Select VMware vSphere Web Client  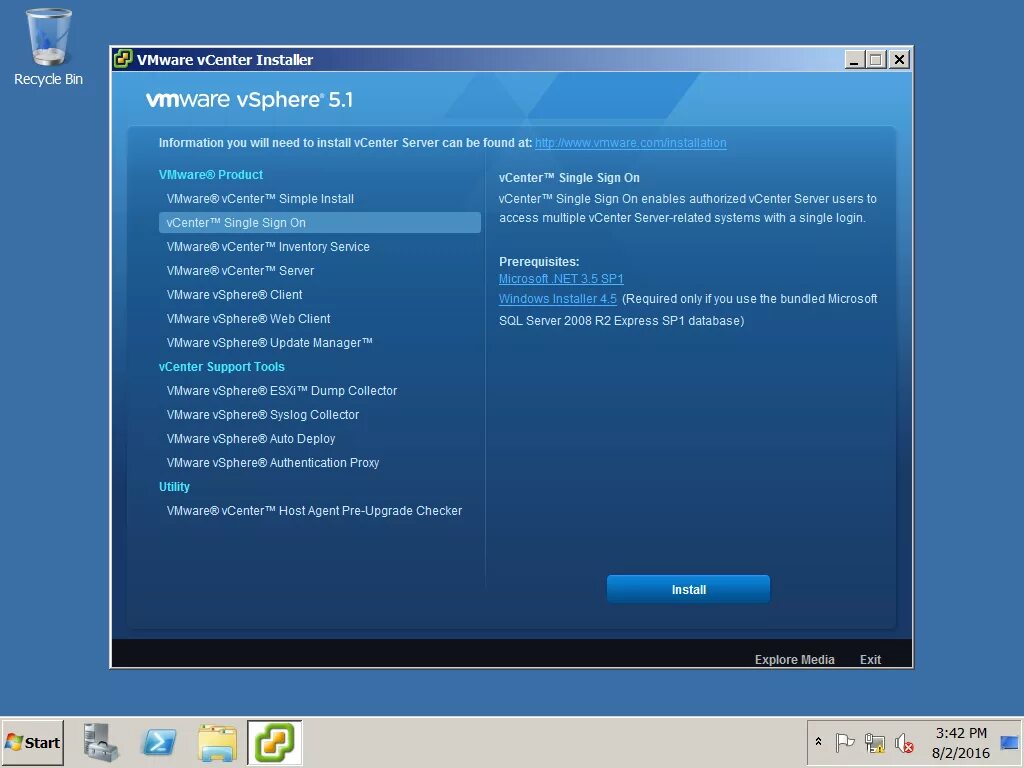click(x=248, y=319)
